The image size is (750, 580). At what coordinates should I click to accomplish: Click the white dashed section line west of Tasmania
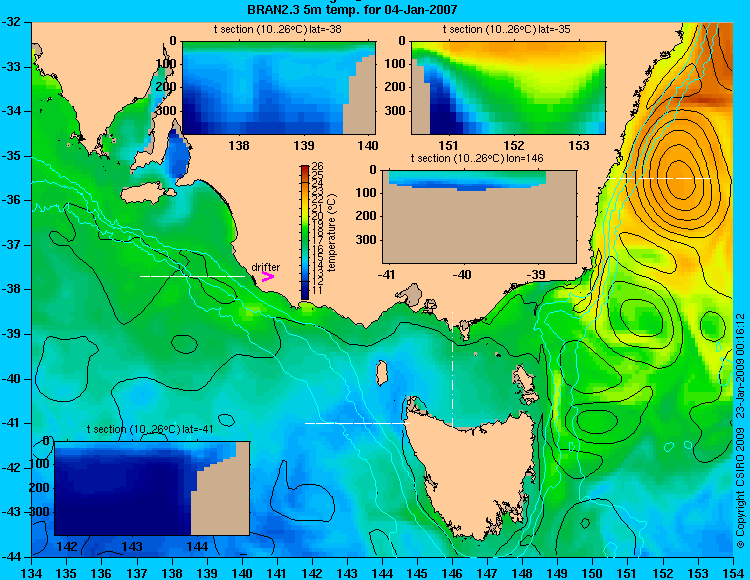pyautogui.click(x=357, y=423)
